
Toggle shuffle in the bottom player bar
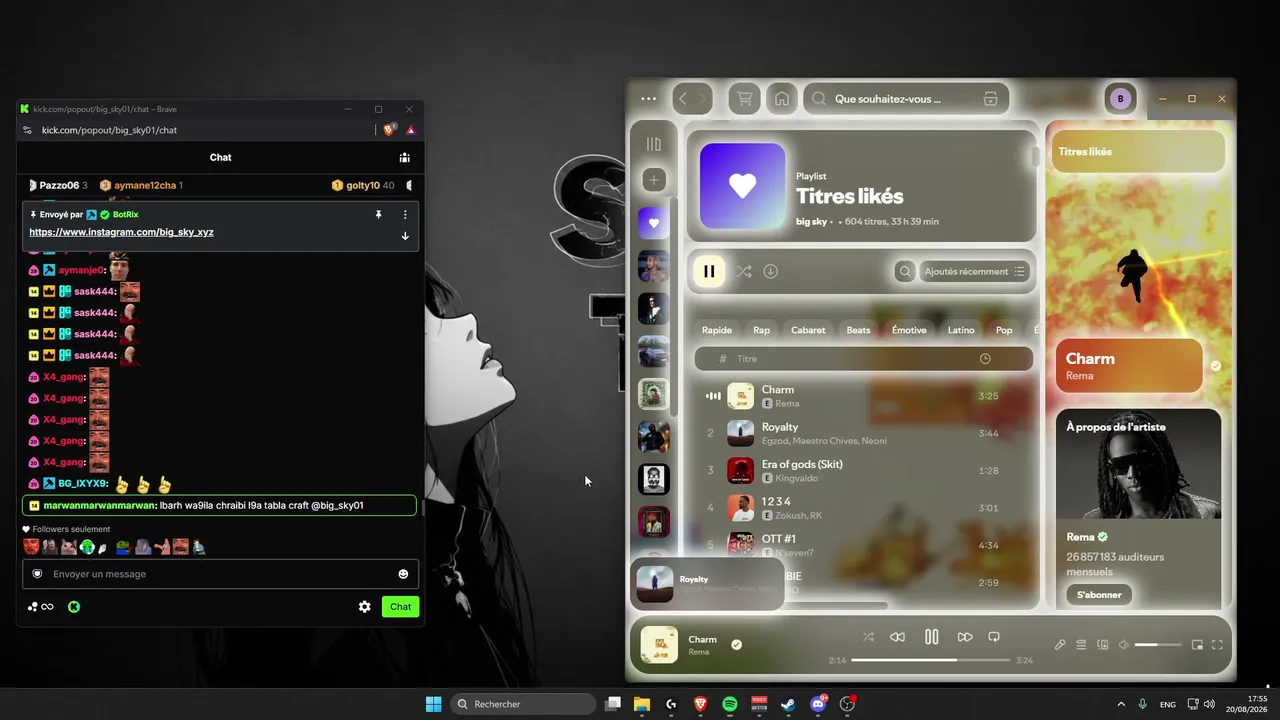(868, 637)
